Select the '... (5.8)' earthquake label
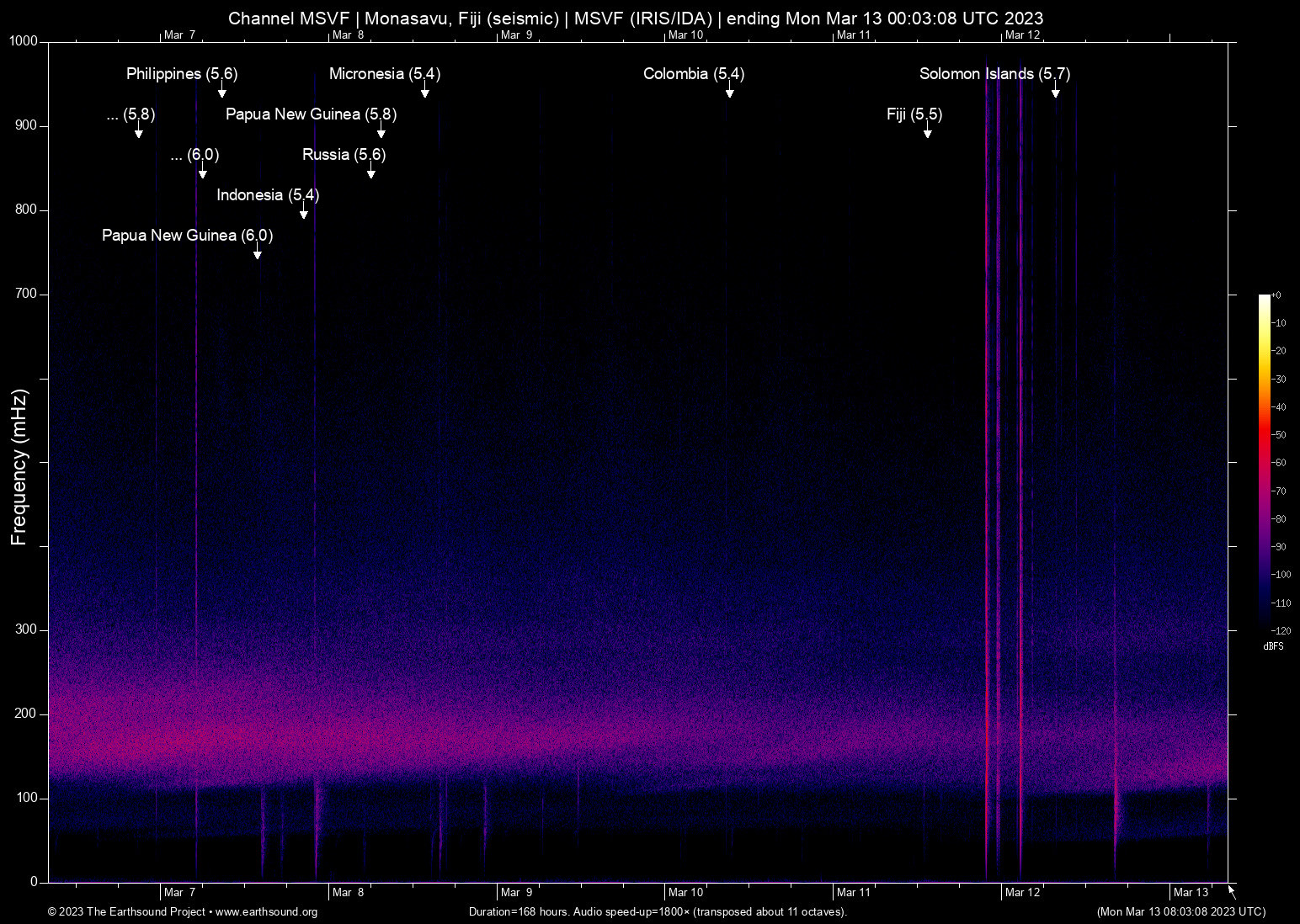The image size is (1300, 924). point(131,114)
